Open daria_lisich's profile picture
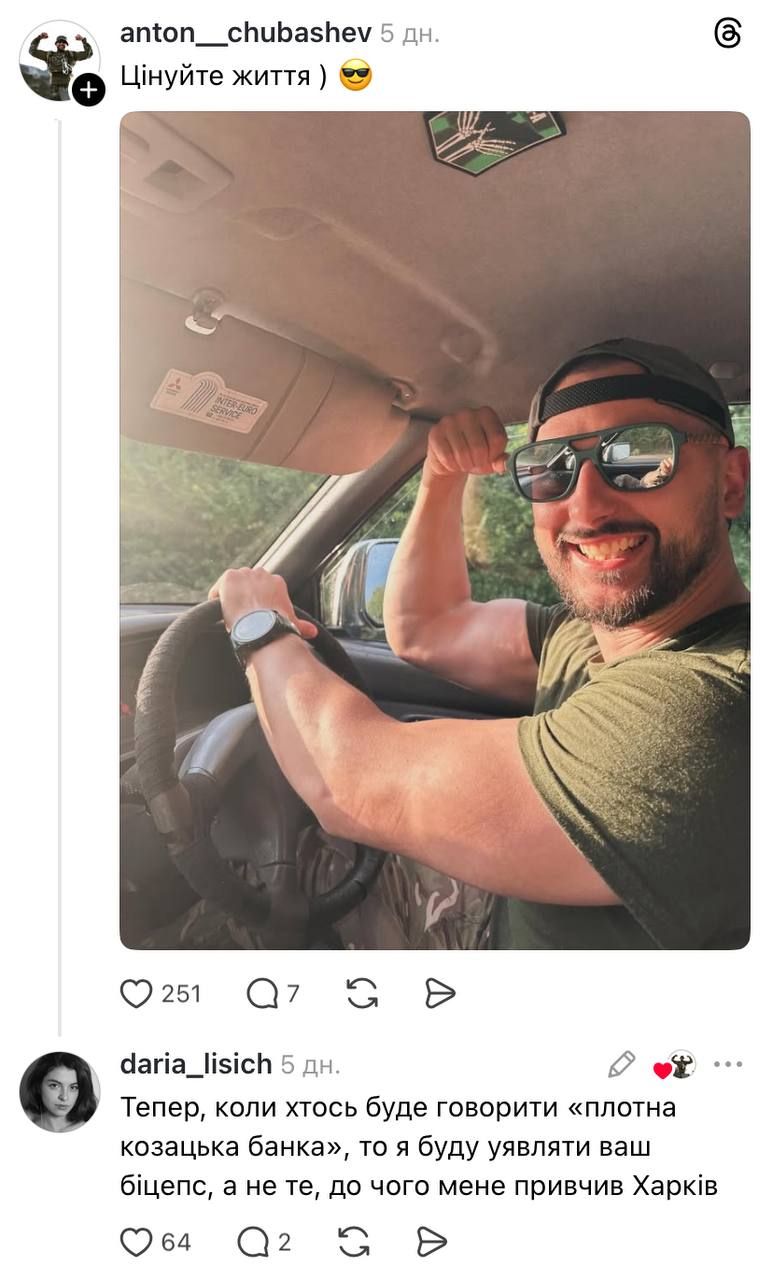 [60, 1092]
